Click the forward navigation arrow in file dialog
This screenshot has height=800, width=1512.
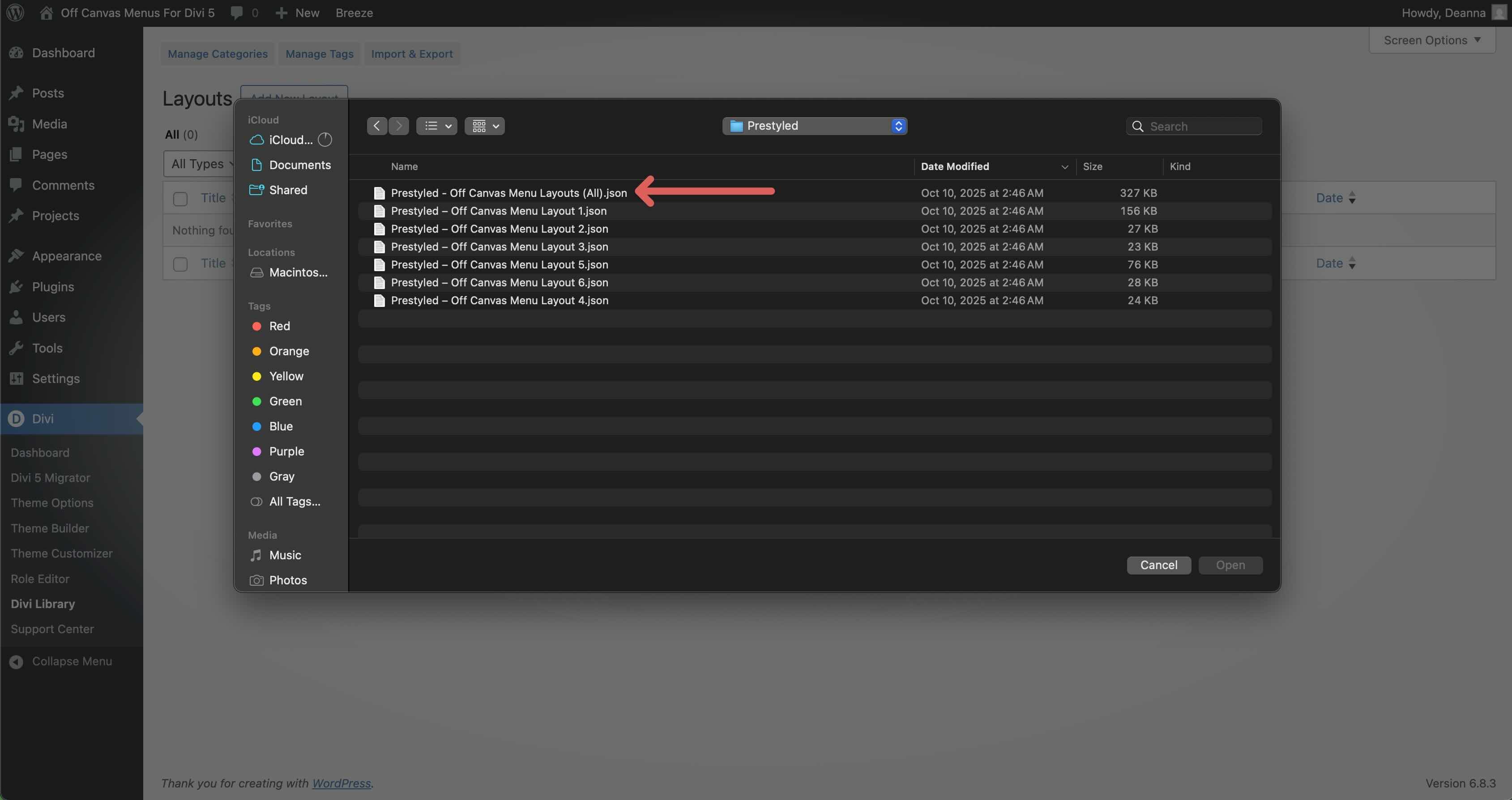point(399,126)
